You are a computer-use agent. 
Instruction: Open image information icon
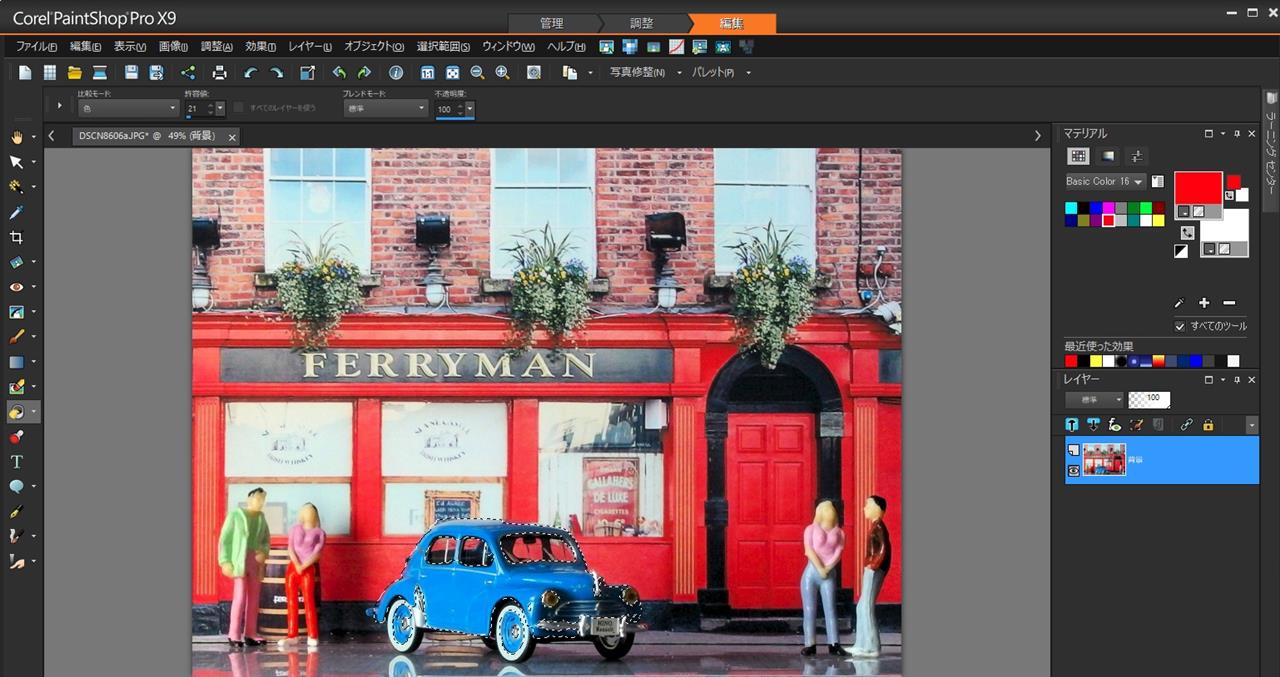(396, 73)
